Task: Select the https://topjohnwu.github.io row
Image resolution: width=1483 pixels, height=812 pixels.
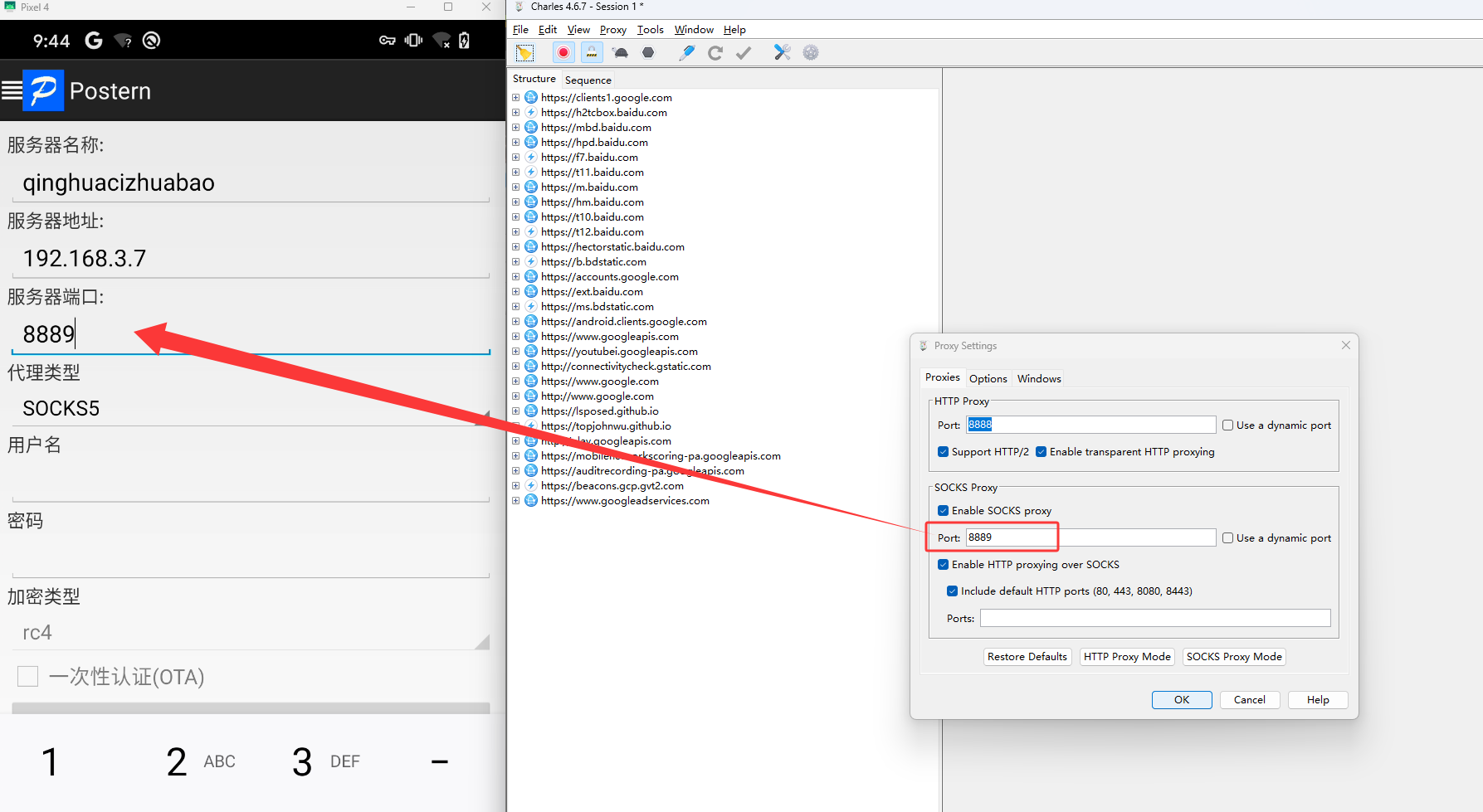Action: pyautogui.click(x=606, y=426)
